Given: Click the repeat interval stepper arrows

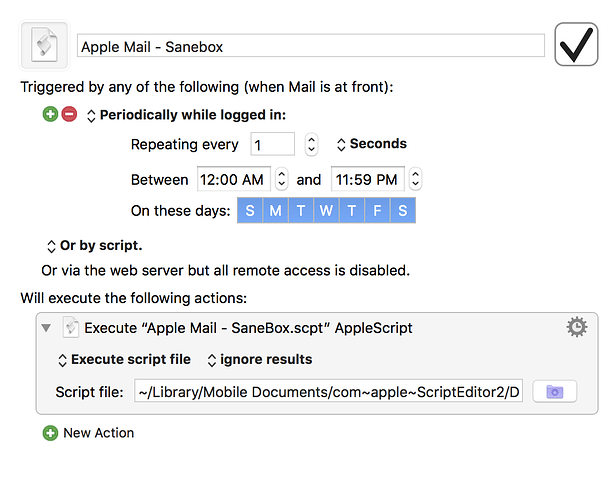Looking at the screenshot, I should [311, 144].
